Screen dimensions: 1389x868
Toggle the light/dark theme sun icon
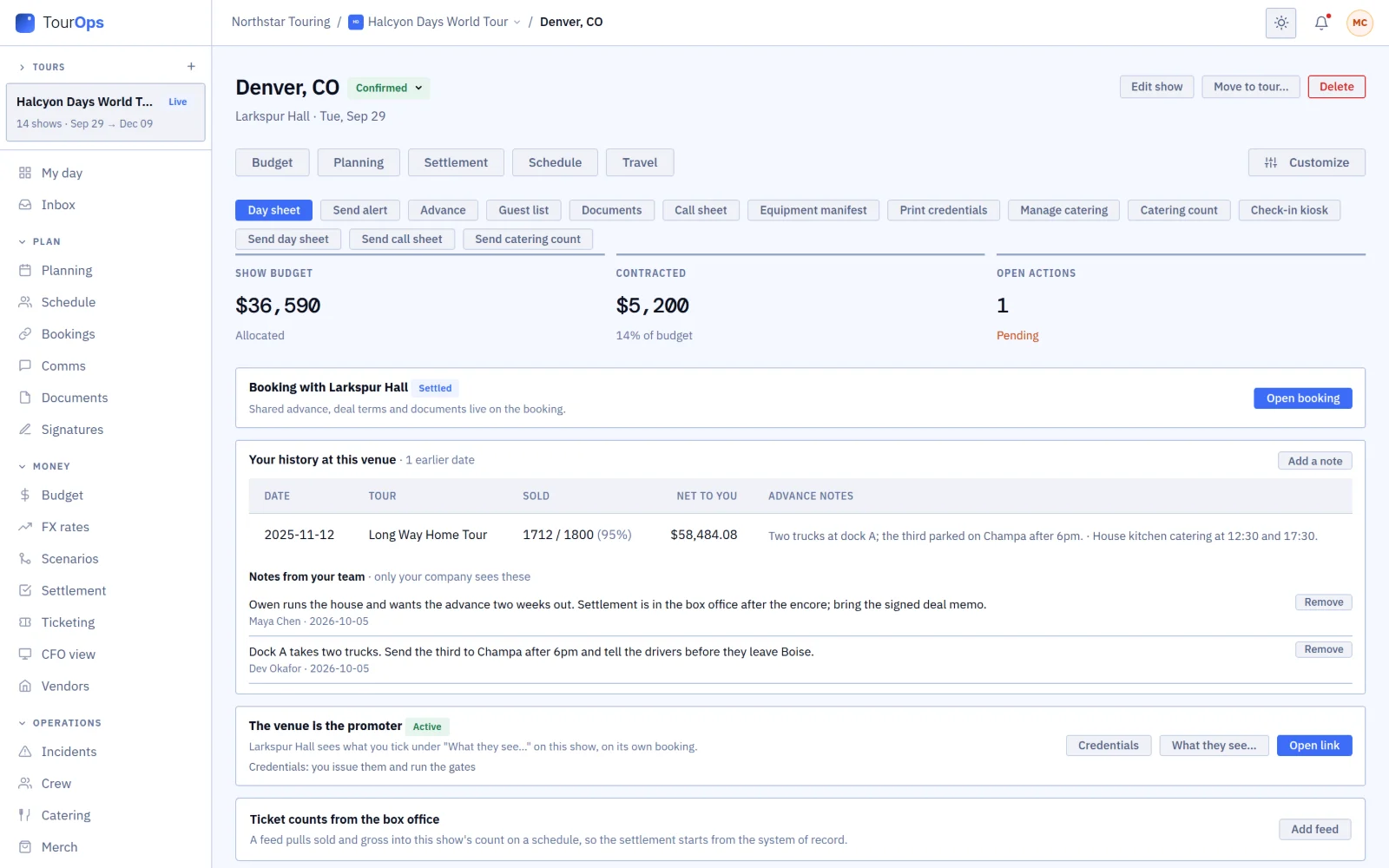coord(1280,23)
